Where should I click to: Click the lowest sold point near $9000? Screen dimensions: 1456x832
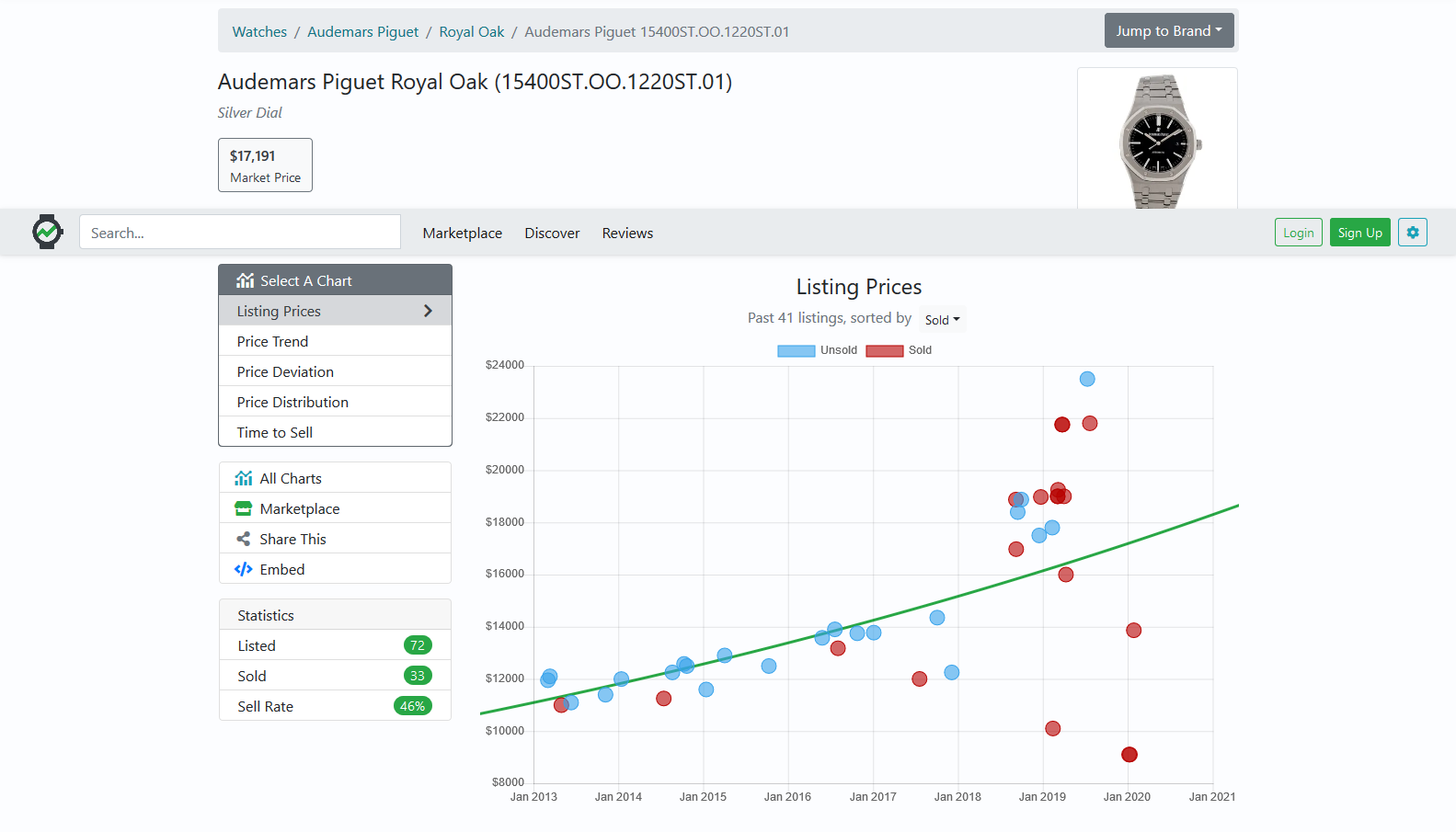(1129, 755)
